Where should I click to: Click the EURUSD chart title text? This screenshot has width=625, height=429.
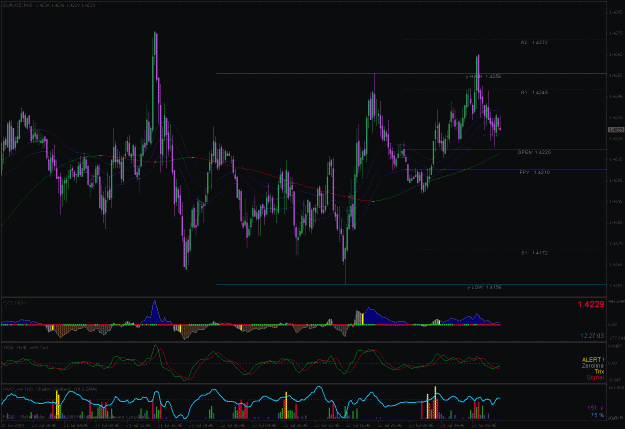click(49, 6)
